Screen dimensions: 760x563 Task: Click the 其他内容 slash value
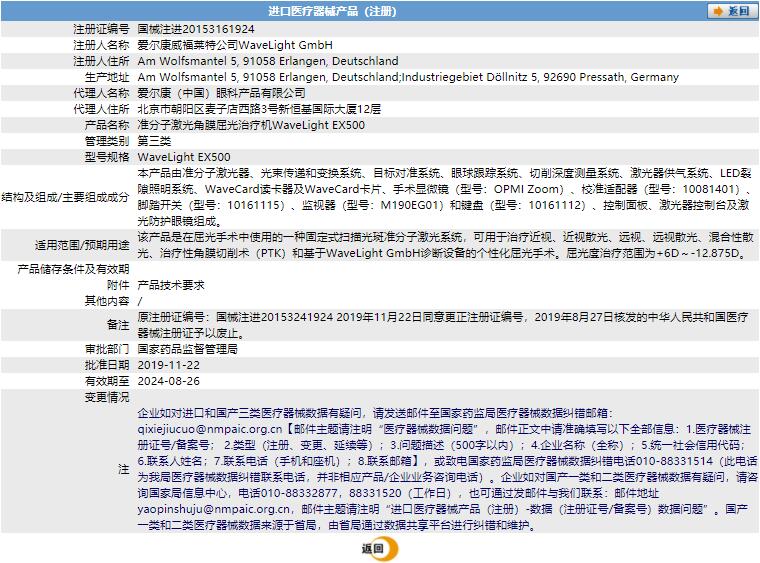pos(140,301)
